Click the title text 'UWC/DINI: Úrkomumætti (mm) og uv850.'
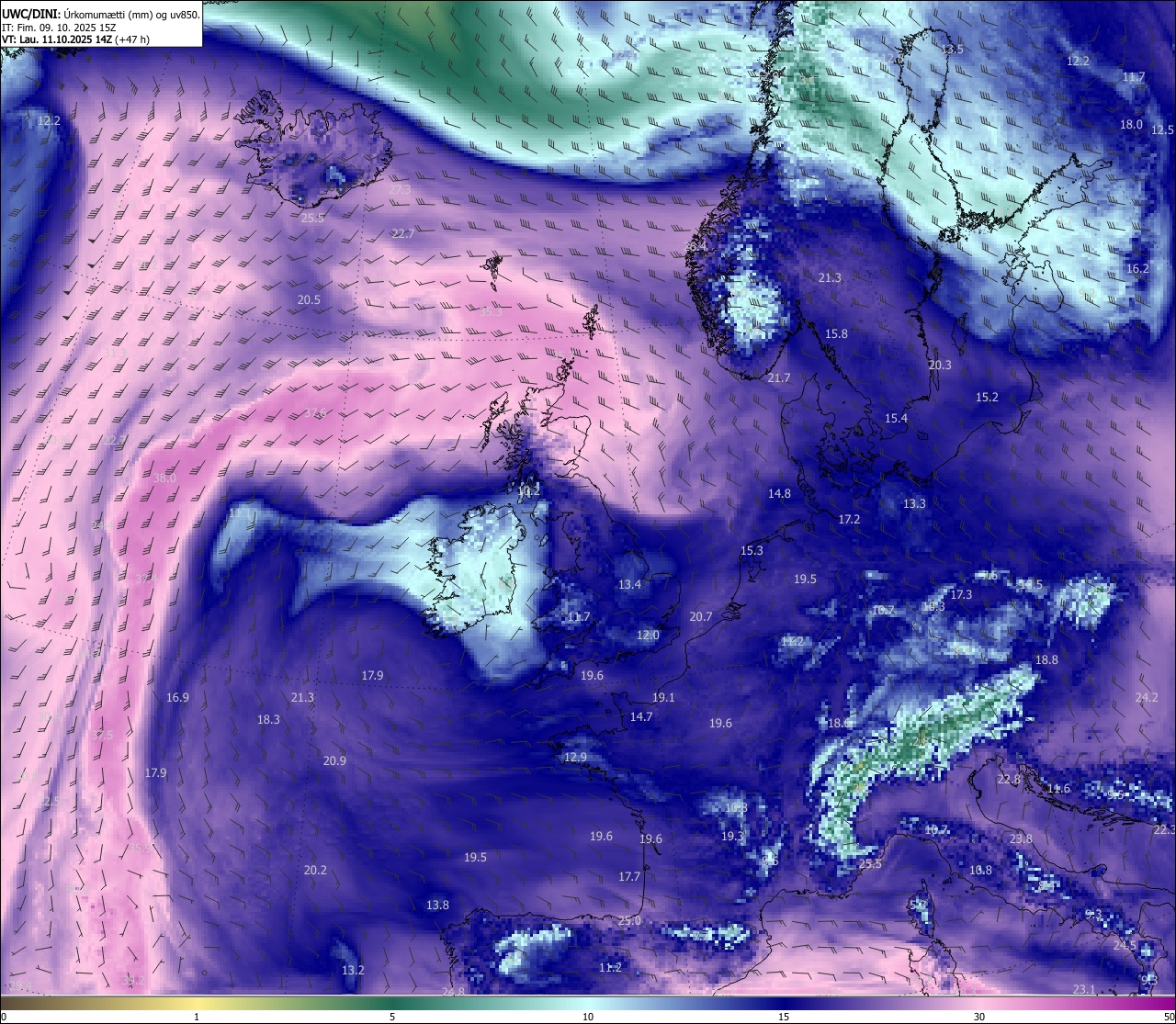The height and width of the screenshot is (1024, 1176). pyautogui.click(x=101, y=15)
